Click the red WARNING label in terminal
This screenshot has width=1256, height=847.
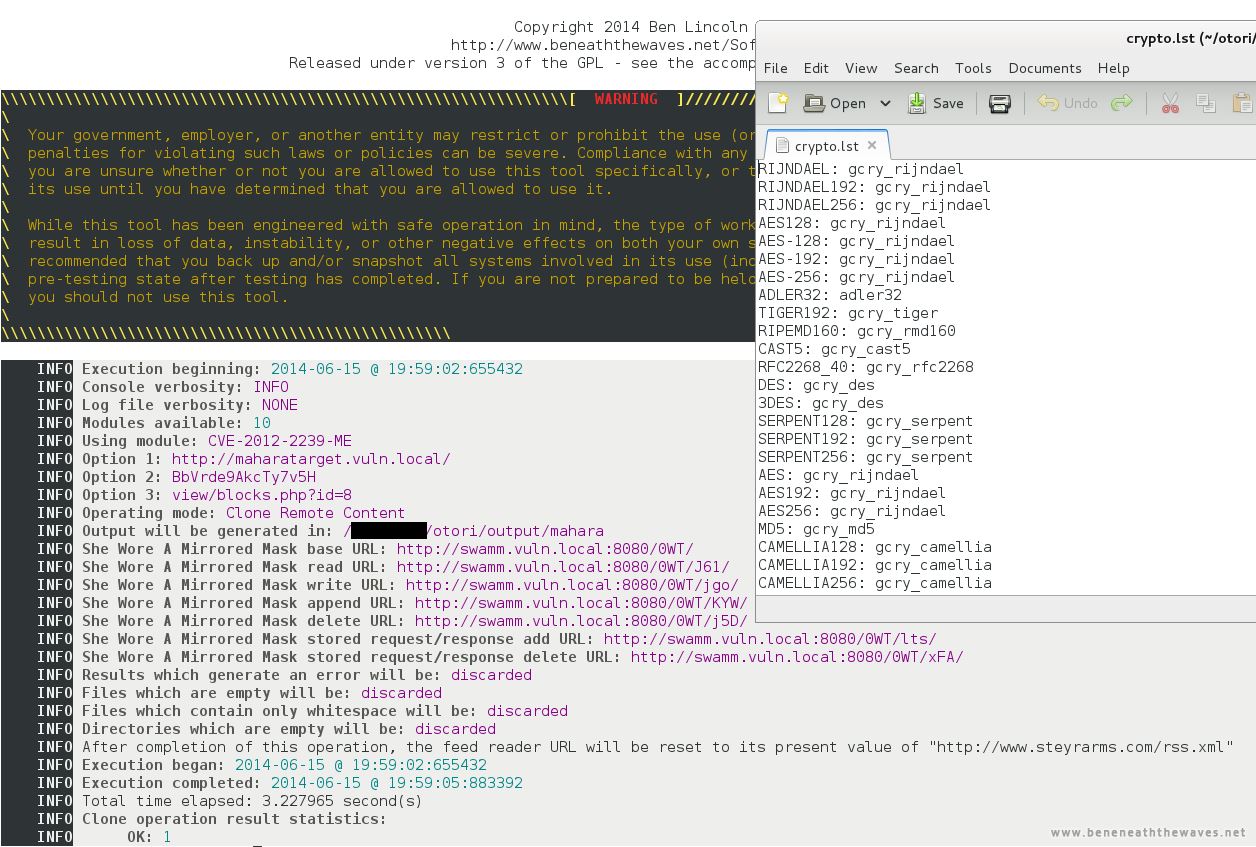(x=626, y=99)
